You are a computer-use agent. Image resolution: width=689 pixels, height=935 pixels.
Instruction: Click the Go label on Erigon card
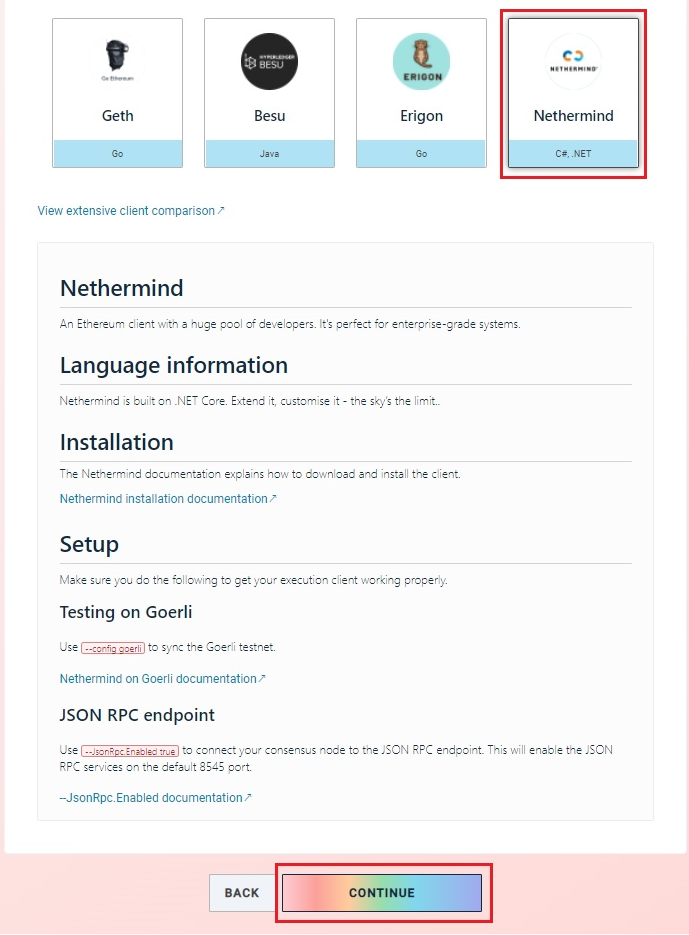pos(421,154)
